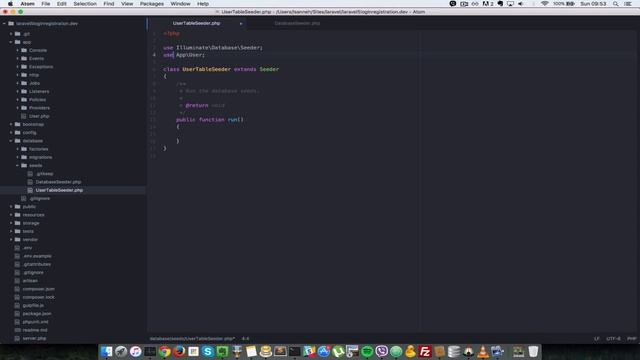Place cursor on 'use App\User;' line
This screenshot has height=360, width=640.
pyautogui.click(x=184, y=55)
